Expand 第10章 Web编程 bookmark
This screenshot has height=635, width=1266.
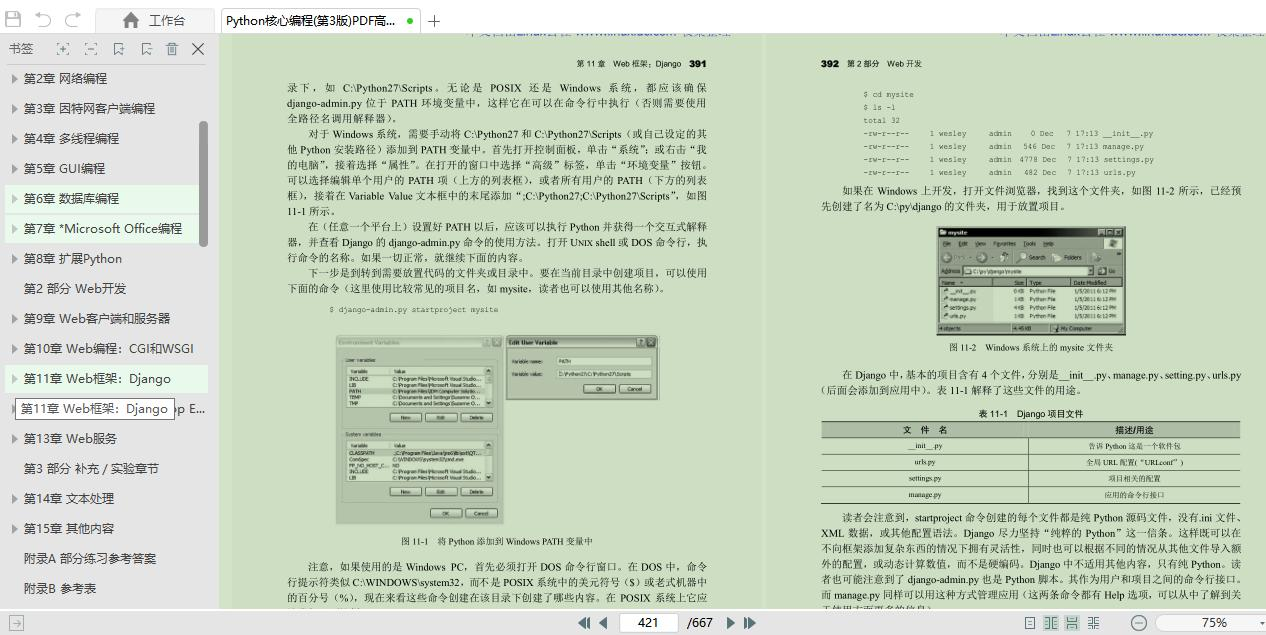14,348
